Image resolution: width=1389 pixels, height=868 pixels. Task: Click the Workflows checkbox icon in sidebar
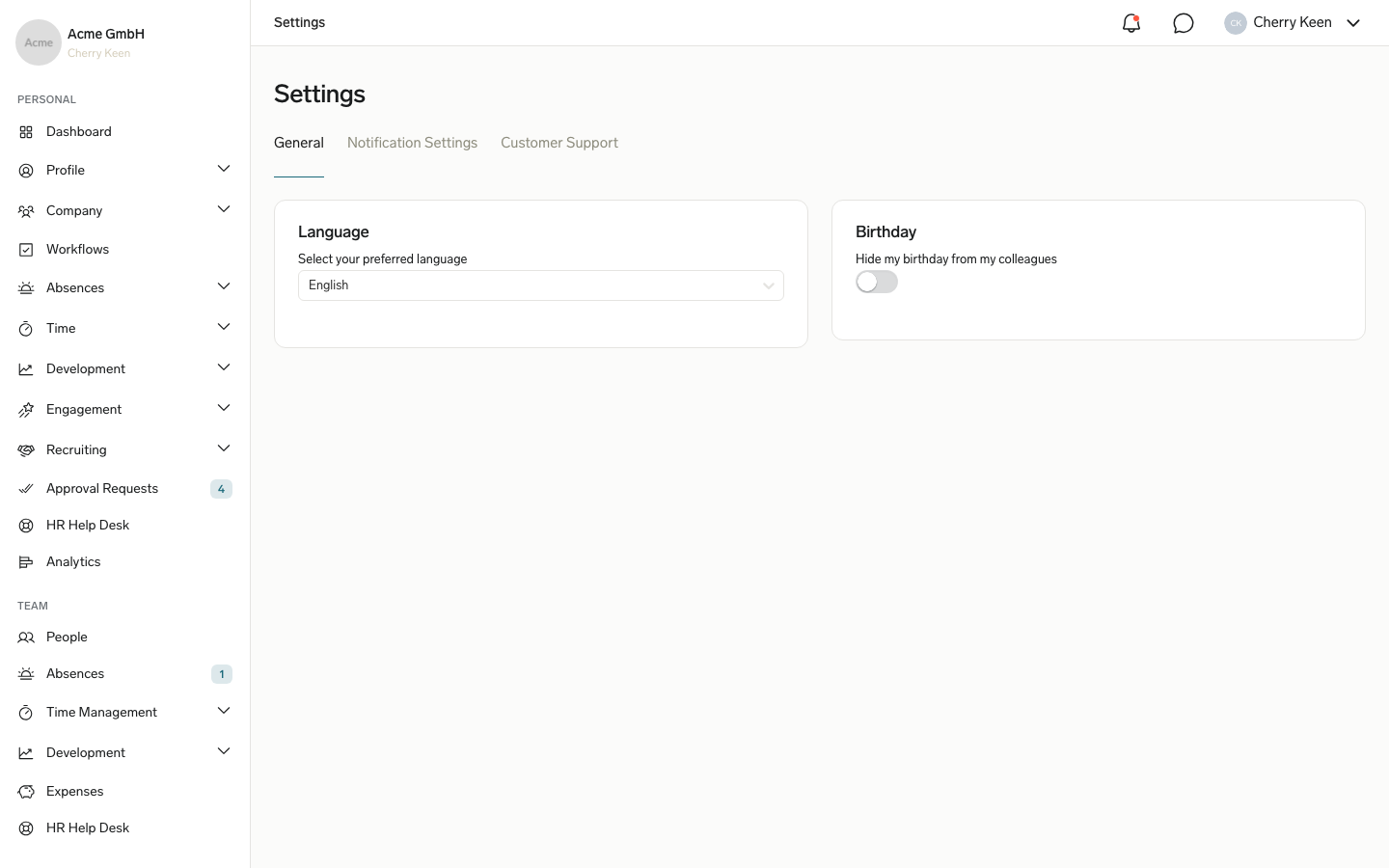coord(26,250)
